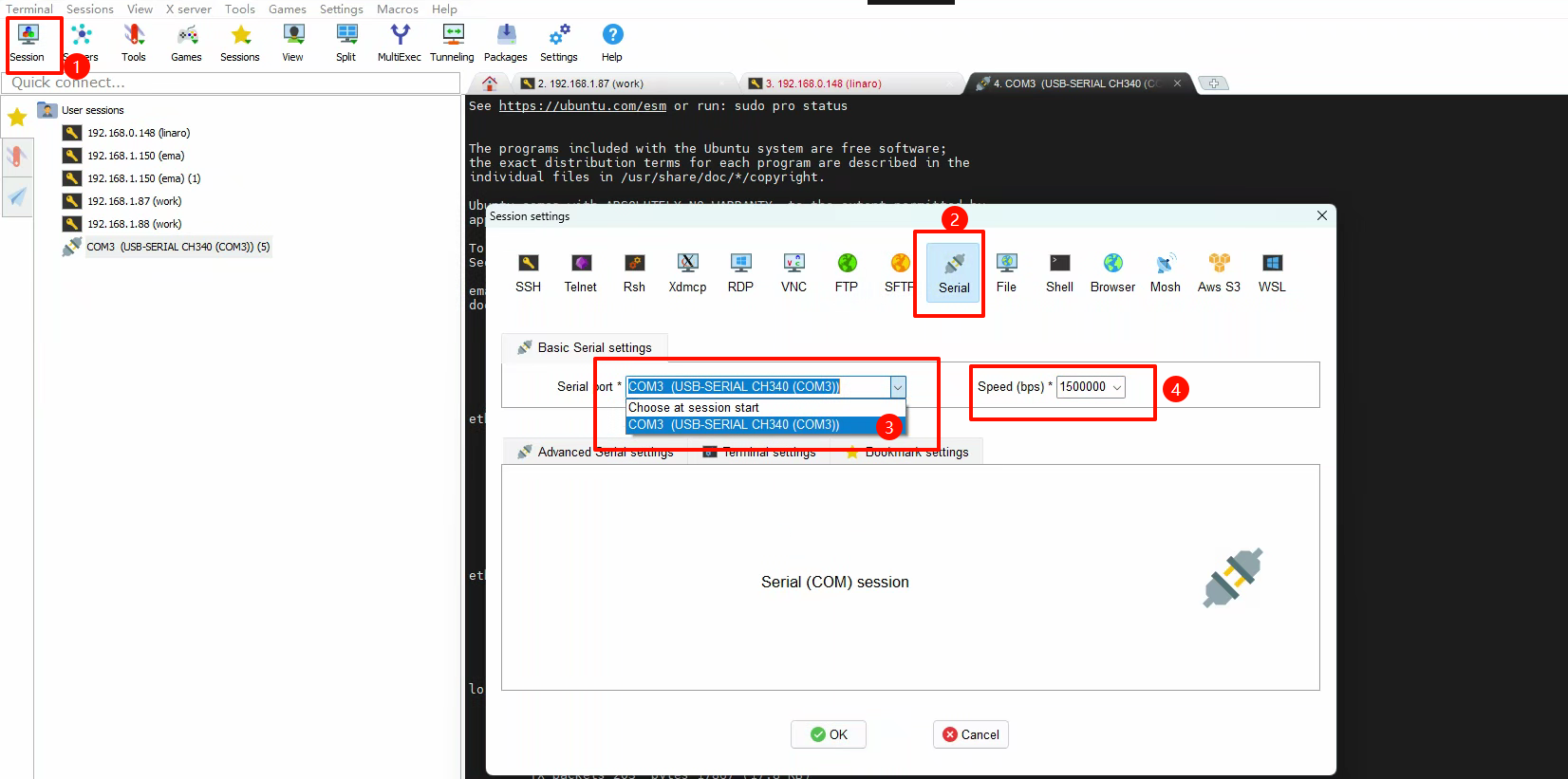The image size is (1568, 779).
Task: Click the Session toolbar icon
Action: pyautogui.click(x=28, y=44)
